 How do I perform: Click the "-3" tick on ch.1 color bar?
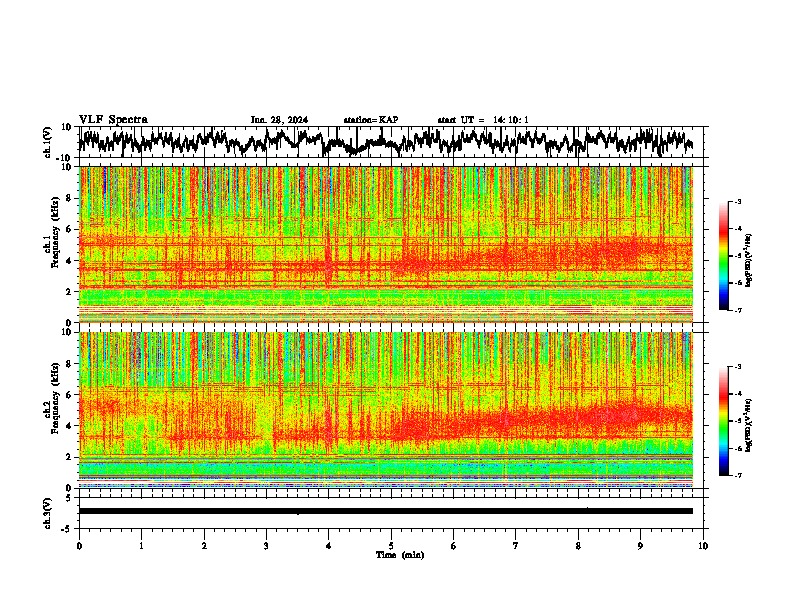738,202
